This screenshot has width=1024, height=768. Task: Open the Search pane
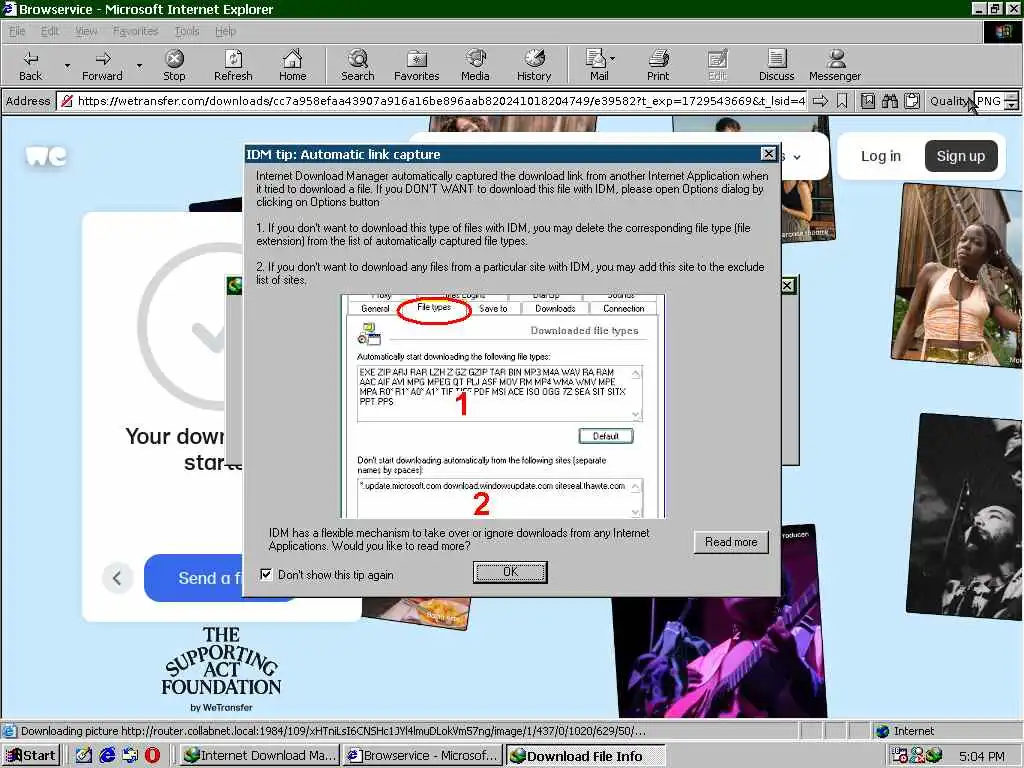tap(357, 66)
